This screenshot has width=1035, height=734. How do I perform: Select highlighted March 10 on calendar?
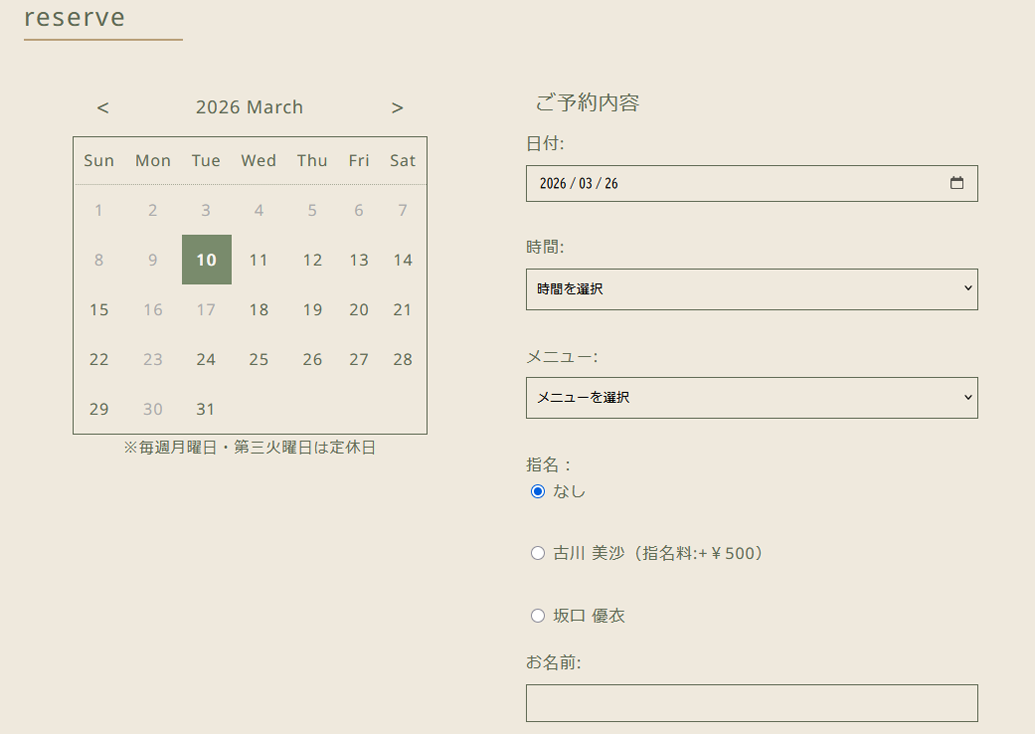[x=206, y=260]
